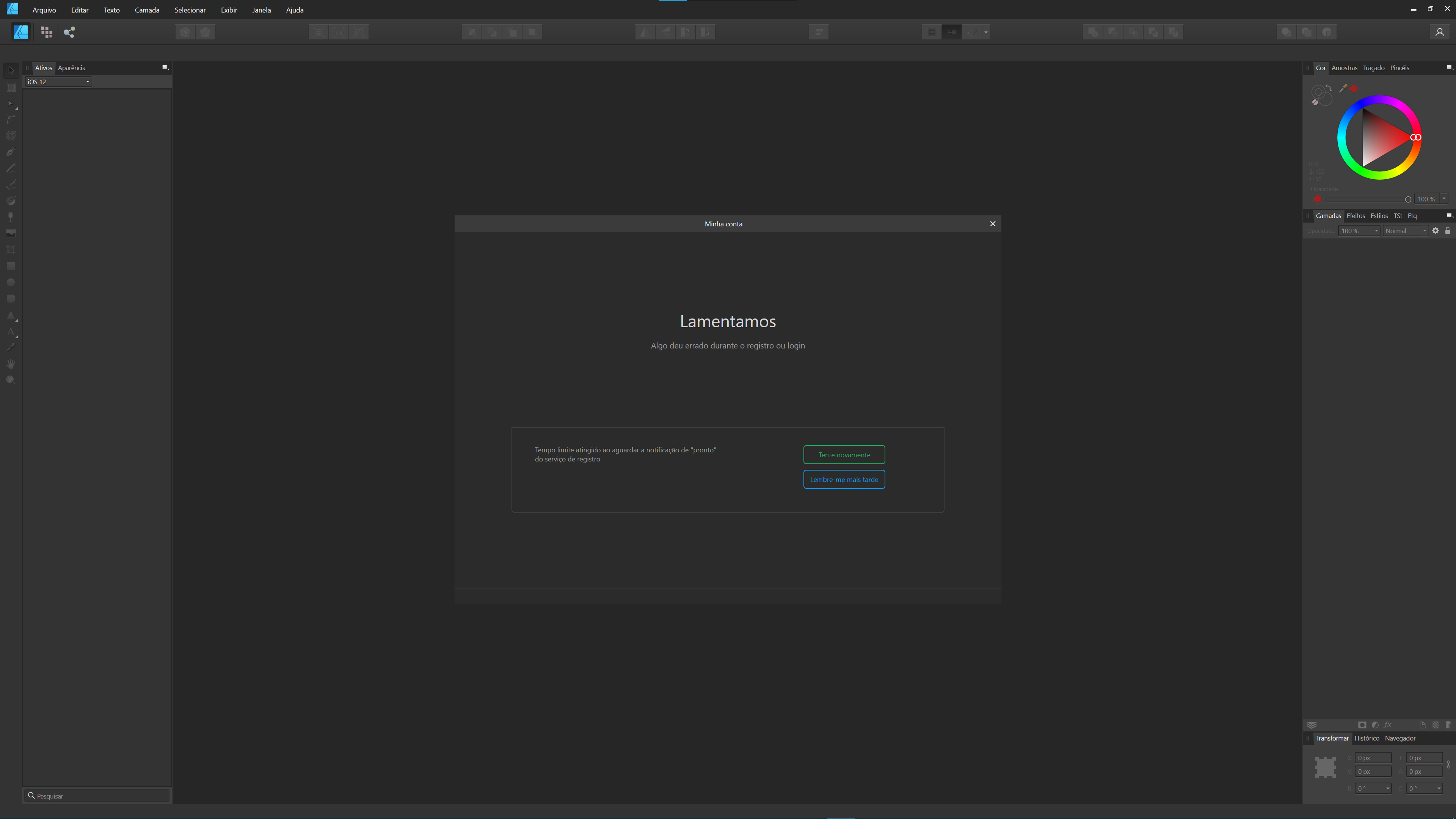
Task: Toggle the layer lock in Camadas panel
Action: pyautogui.click(x=1447, y=231)
